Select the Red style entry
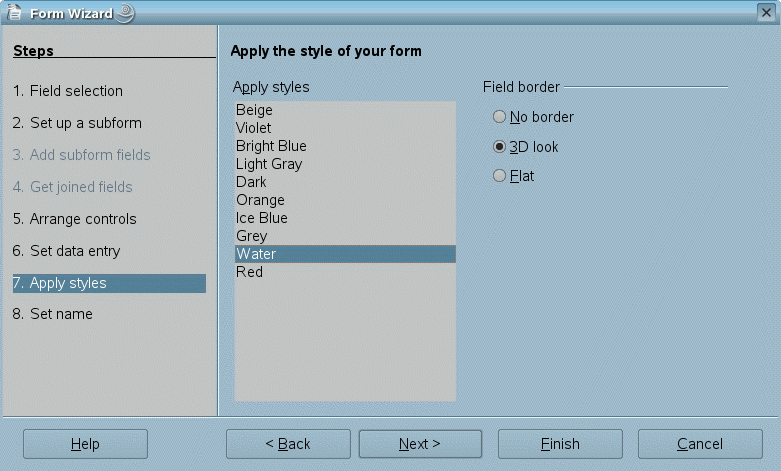 (x=249, y=272)
